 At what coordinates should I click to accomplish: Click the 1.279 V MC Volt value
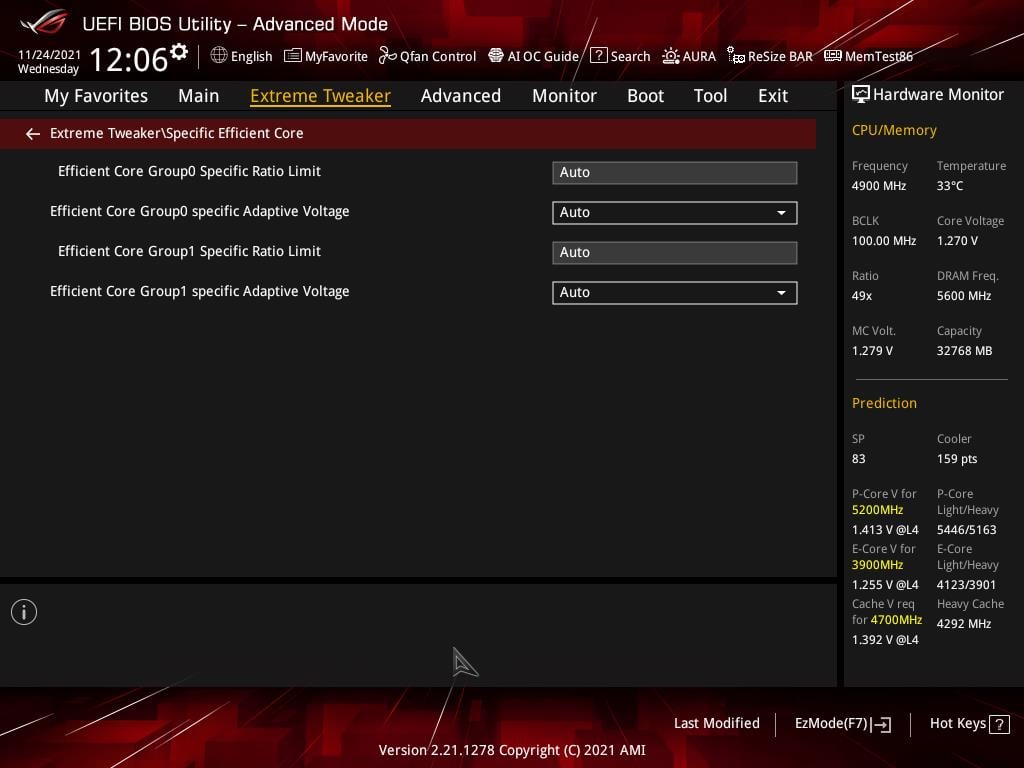pos(872,351)
